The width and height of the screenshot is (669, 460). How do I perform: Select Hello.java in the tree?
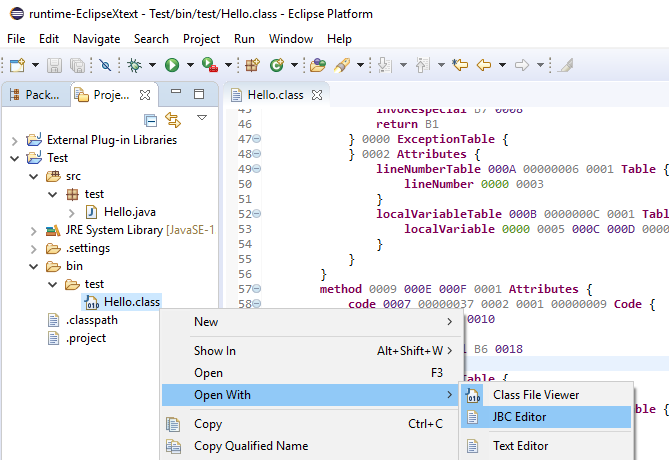[121, 212]
